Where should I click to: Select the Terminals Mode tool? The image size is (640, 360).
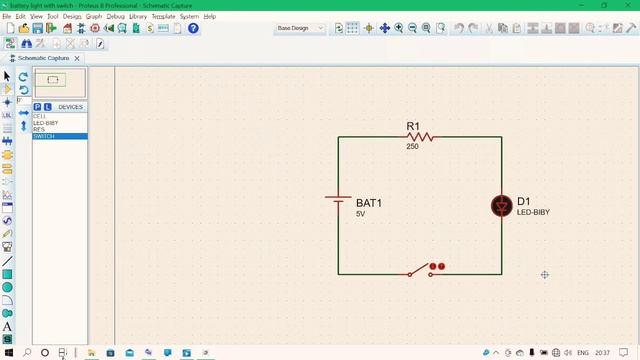coord(7,168)
